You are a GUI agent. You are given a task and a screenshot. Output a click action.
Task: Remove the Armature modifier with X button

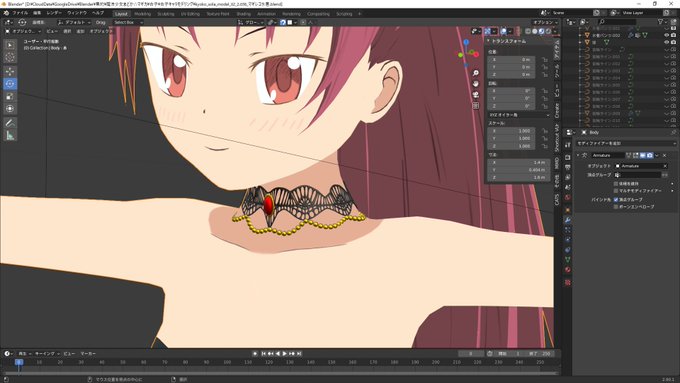coord(665,155)
